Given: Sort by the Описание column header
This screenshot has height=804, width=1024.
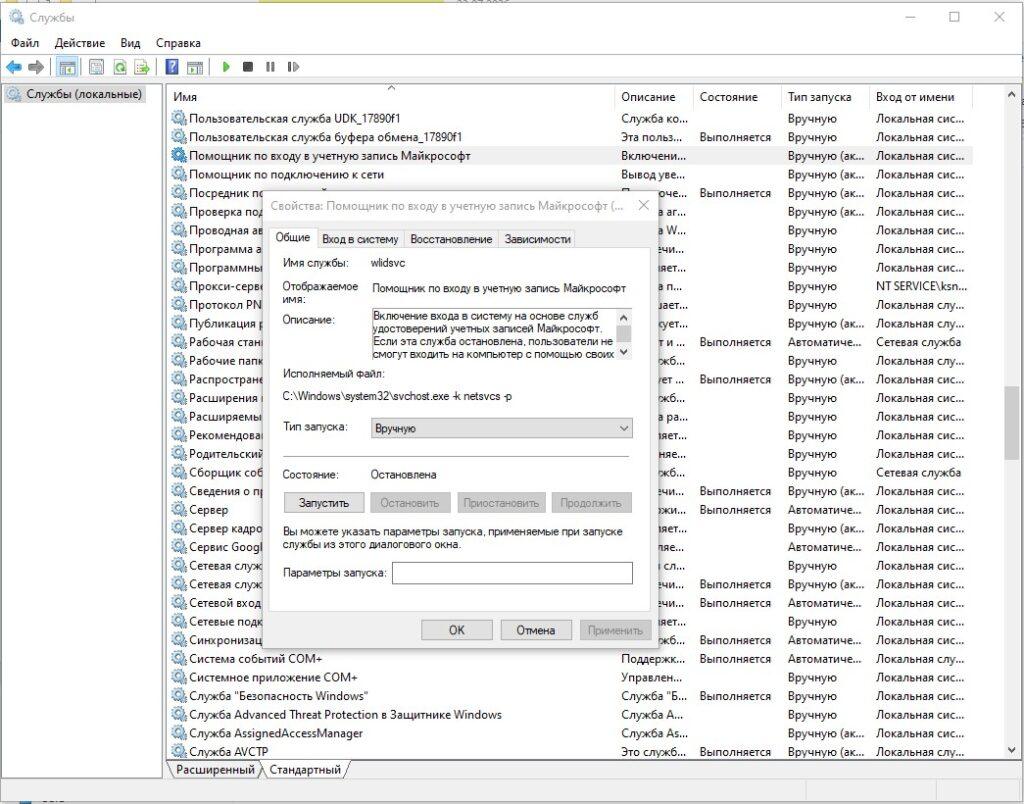Looking at the screenshot, I should (x=653, y=97).
